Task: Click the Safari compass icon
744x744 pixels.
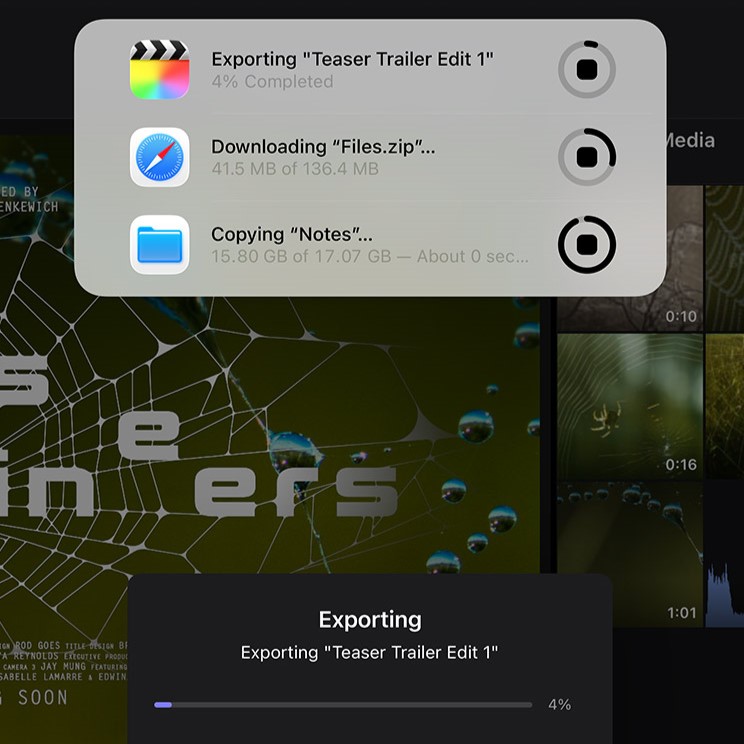Action: tap(160, 157)
